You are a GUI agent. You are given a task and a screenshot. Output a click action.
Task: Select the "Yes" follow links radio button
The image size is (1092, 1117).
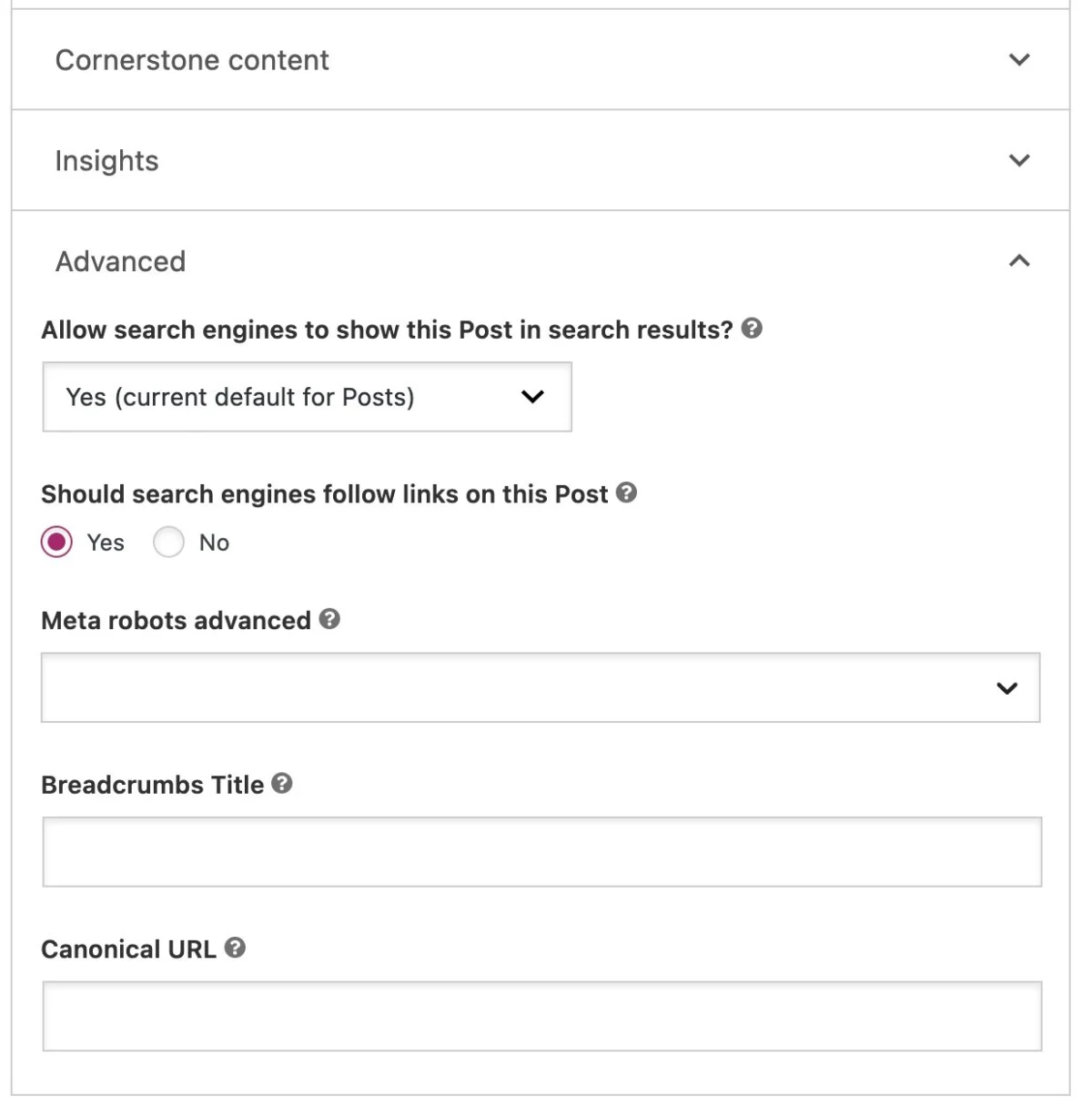[56, 542]
